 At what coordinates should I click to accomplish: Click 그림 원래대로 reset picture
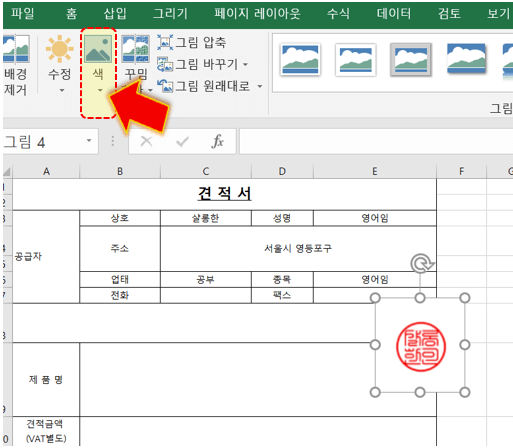205,86
